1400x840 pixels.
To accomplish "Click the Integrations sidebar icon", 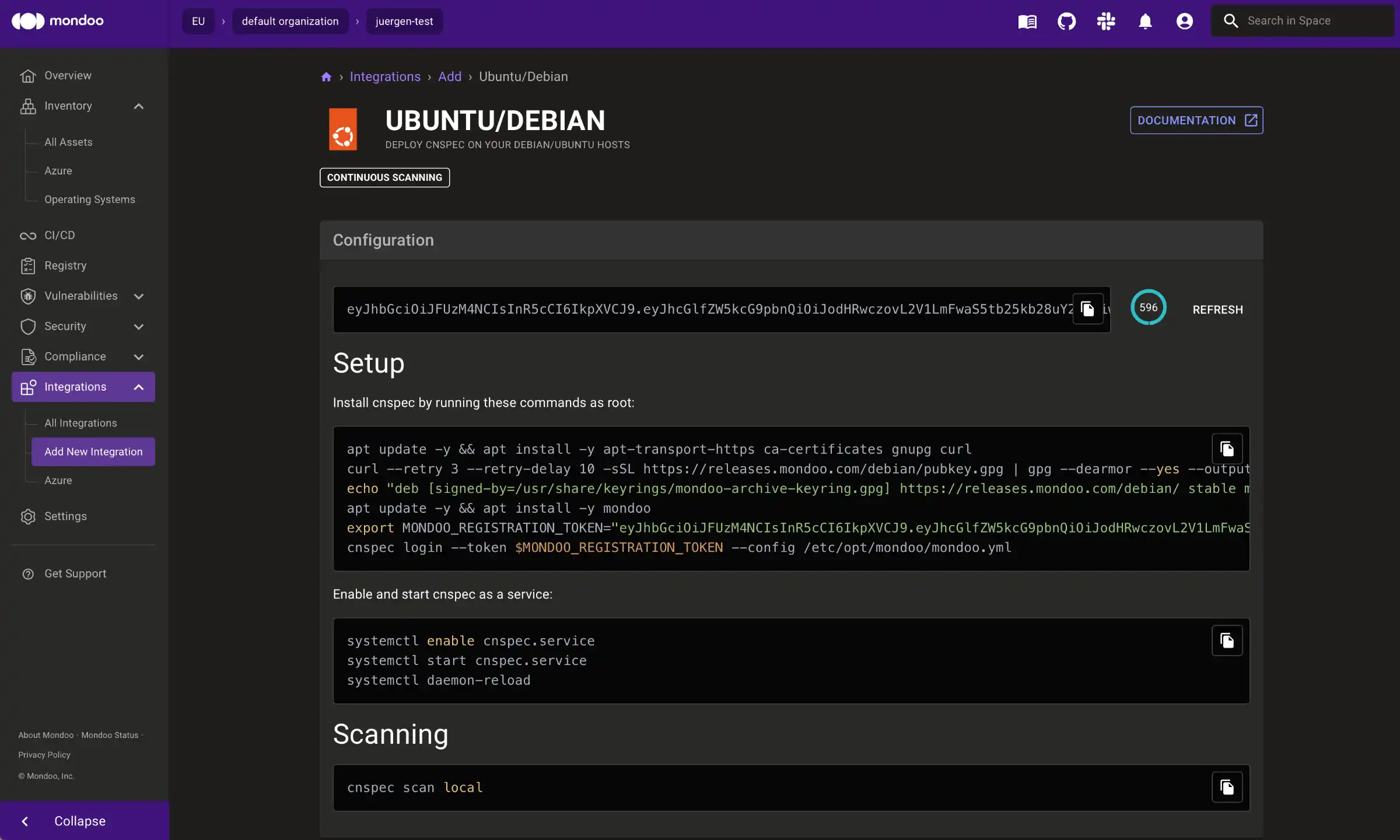I will click(28, 387).
